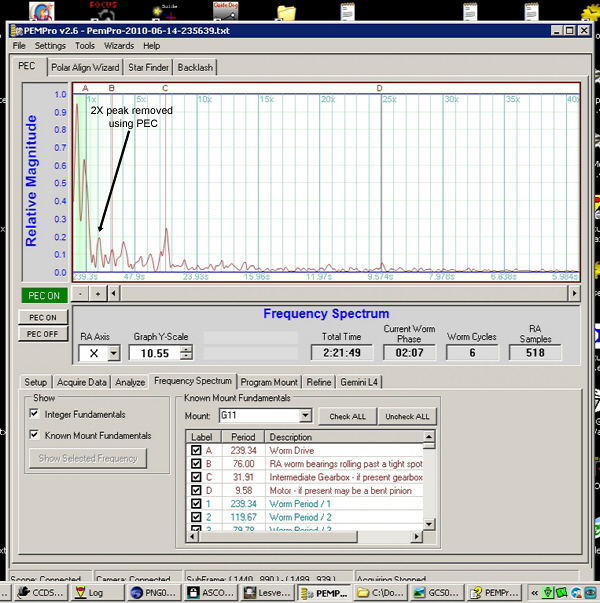Open the RA Axis dropdown
The width and height of the screenshot is (600, 603).
tap(113, 353)
